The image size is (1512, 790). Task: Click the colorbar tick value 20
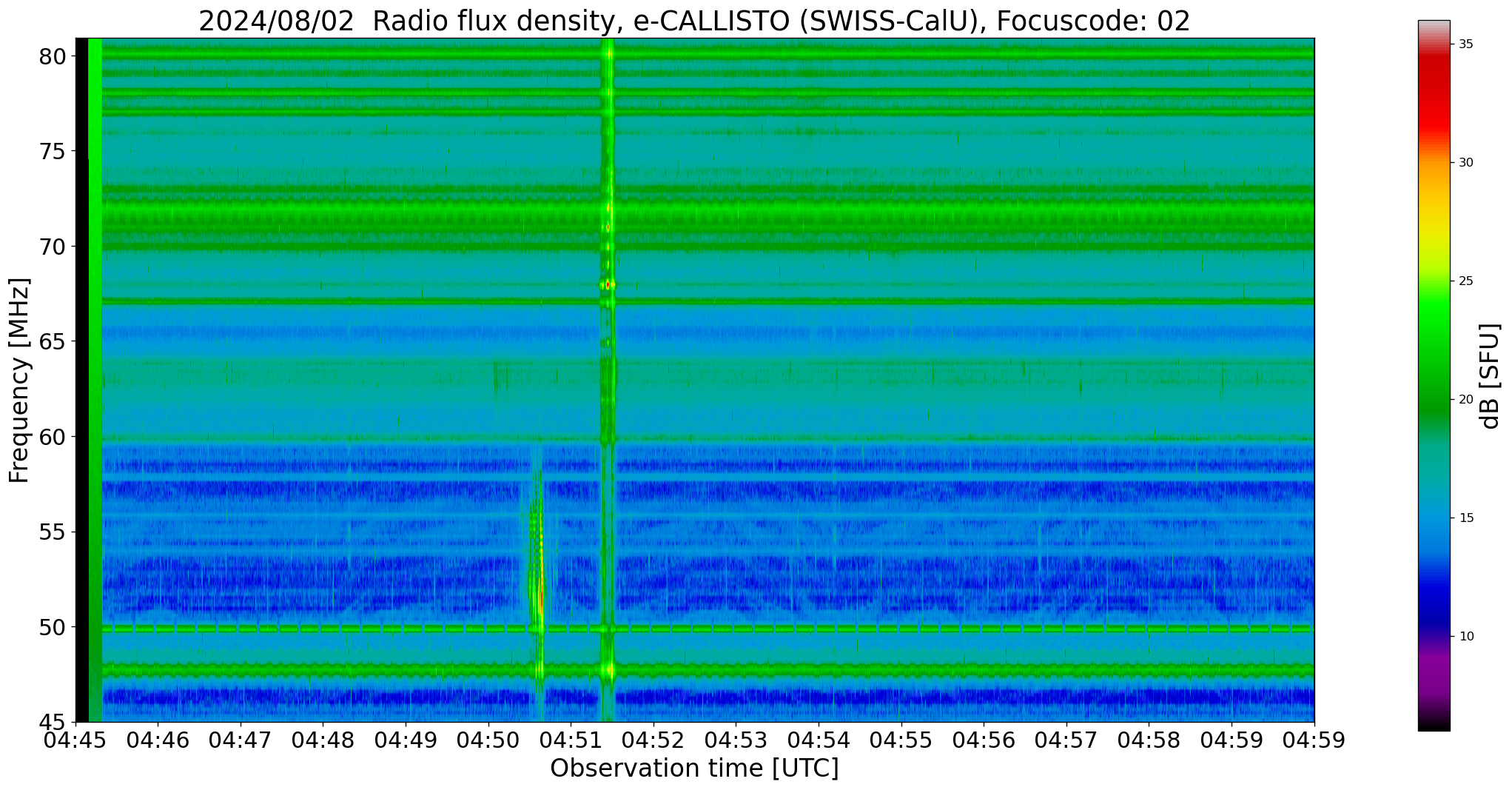[1466, 400]
